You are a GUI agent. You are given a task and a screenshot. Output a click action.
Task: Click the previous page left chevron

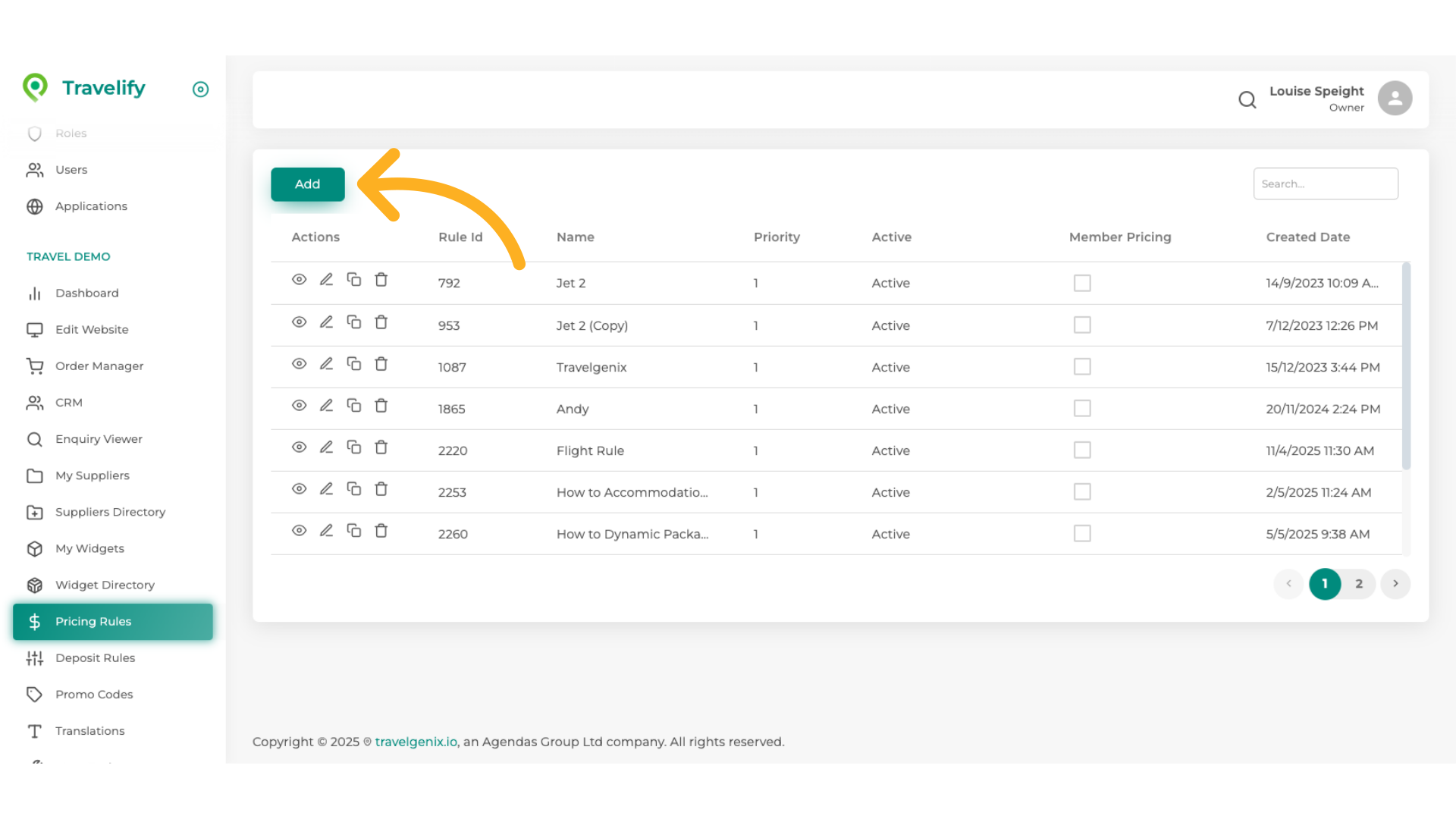click(1288, 584)
